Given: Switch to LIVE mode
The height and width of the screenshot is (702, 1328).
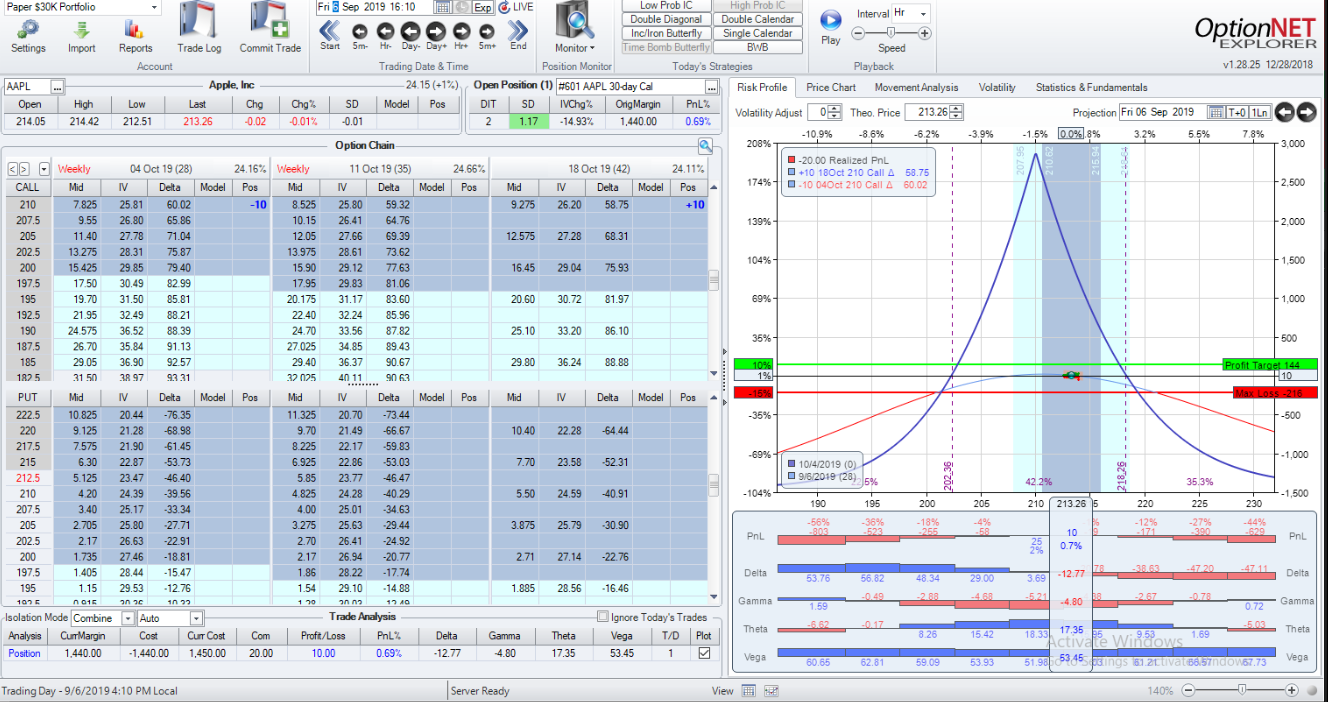Looking at the screenshot, I should click(x=516, y=7).
